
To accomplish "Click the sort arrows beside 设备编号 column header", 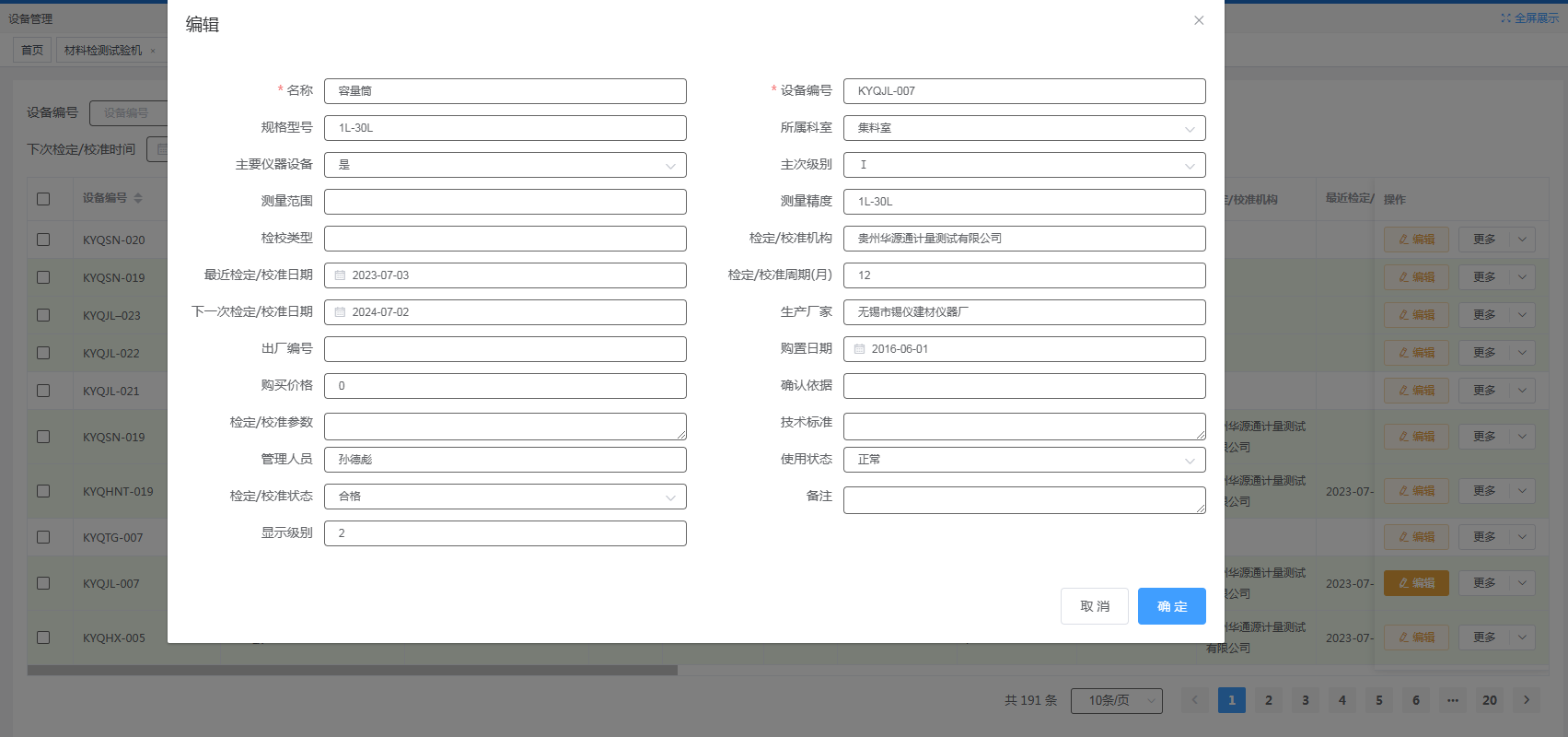I will 138,198.
